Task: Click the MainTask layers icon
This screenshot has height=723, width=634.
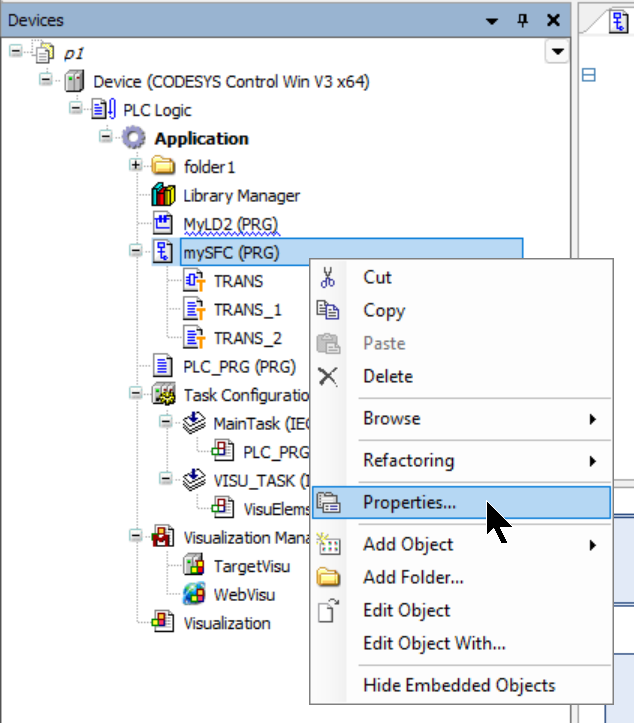Action: point(194,422)
